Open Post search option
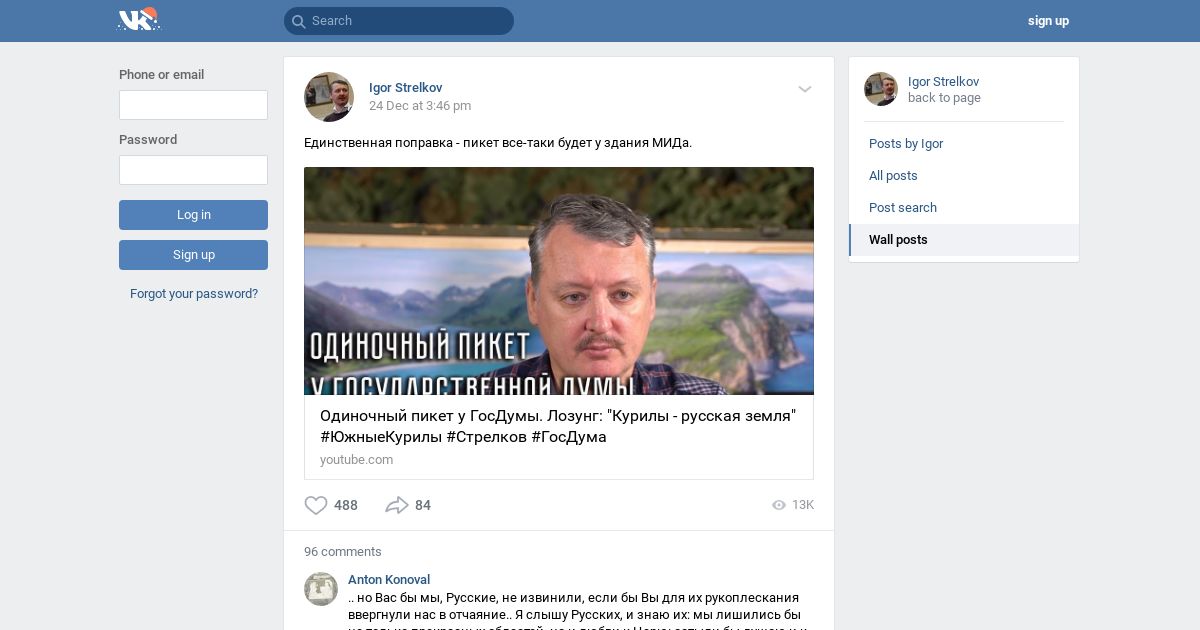Screen dimensions: 1200x630 (903, 208)
